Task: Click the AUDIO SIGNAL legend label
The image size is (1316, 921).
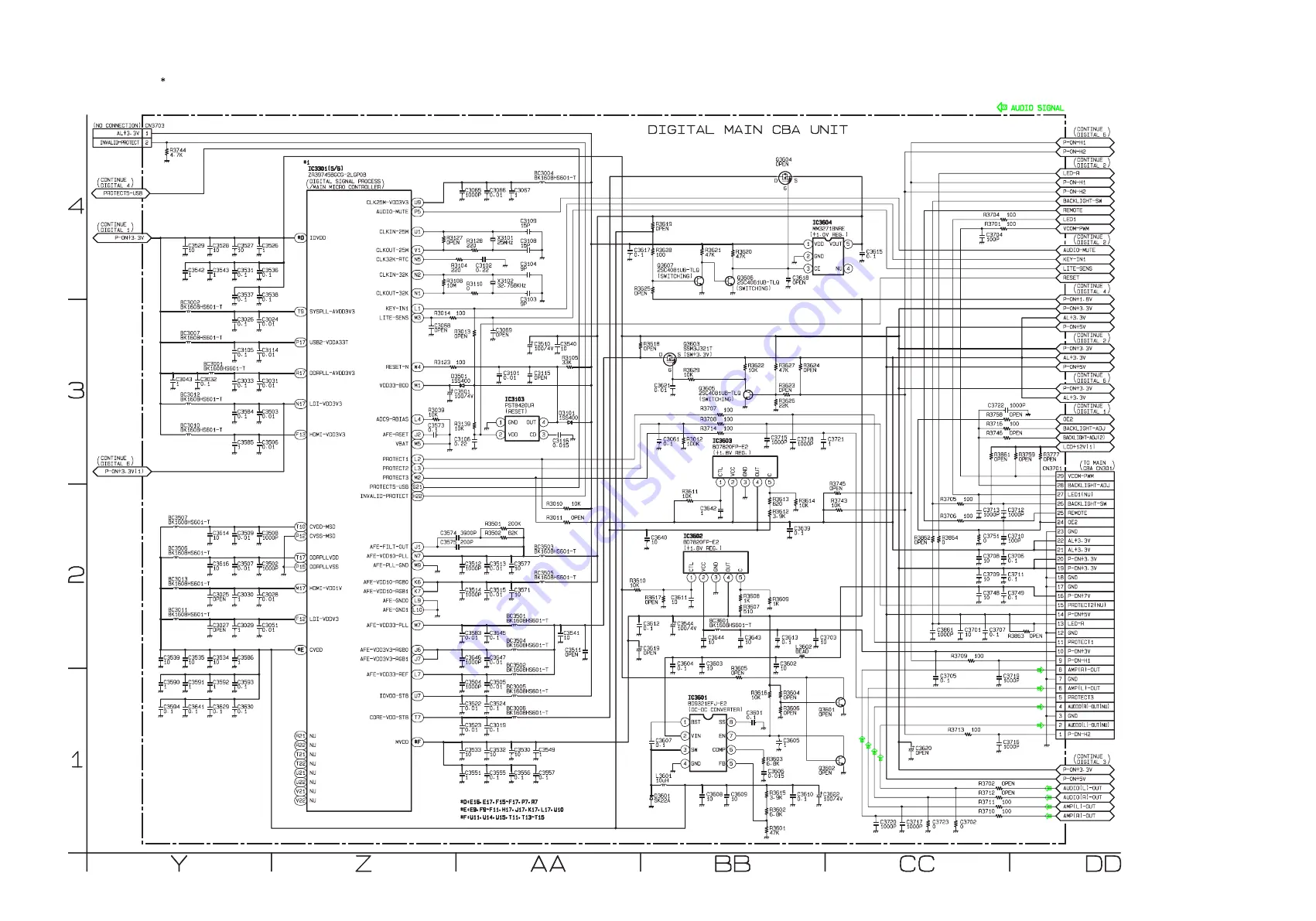Action: tap(1037, 107)
